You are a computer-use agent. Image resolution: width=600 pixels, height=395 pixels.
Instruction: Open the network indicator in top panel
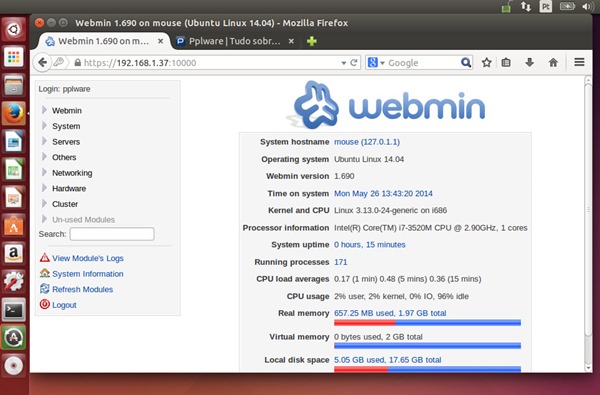[x=526, y=7]
